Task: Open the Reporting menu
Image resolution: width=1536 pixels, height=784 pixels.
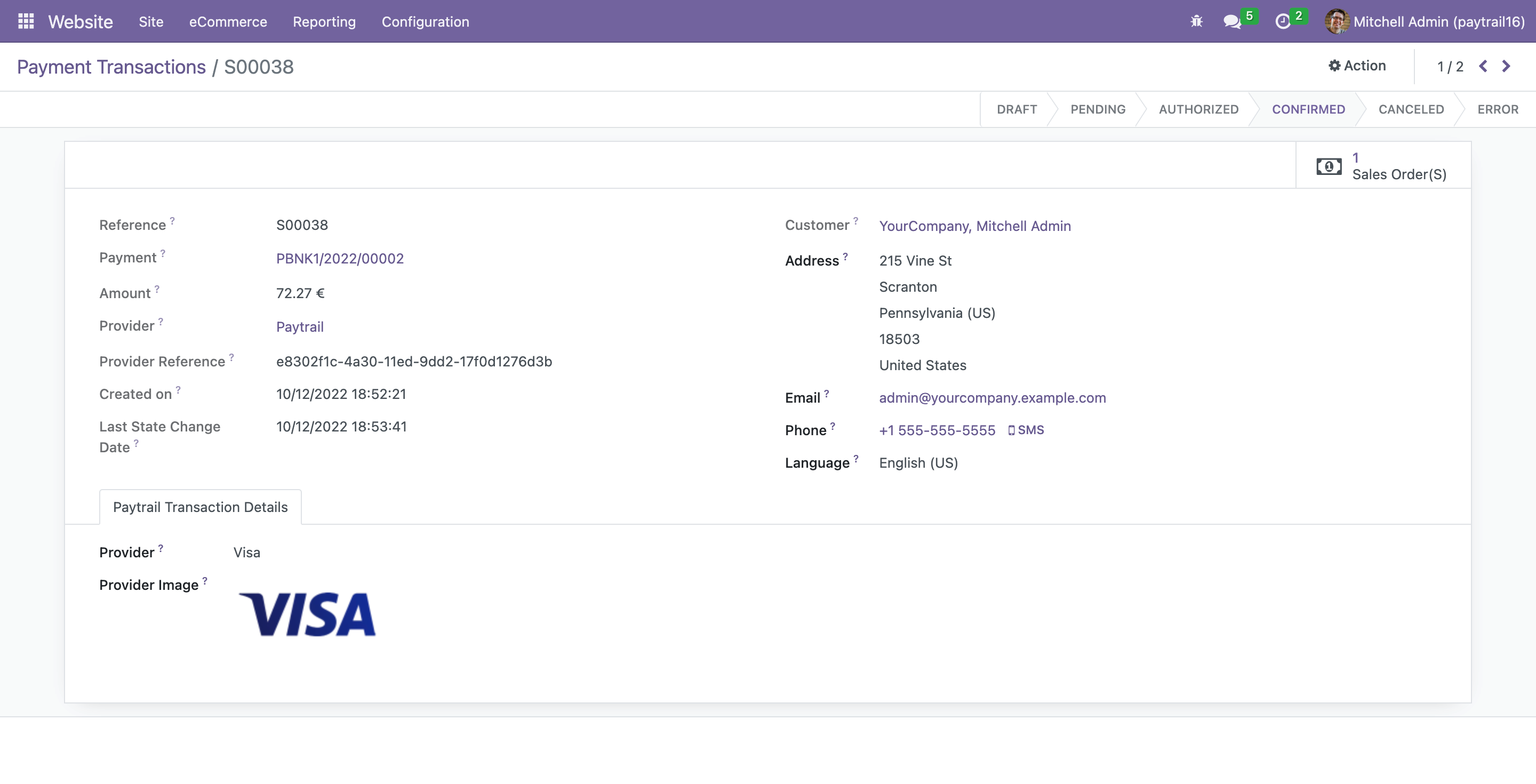Action: [x=324, y=21]
